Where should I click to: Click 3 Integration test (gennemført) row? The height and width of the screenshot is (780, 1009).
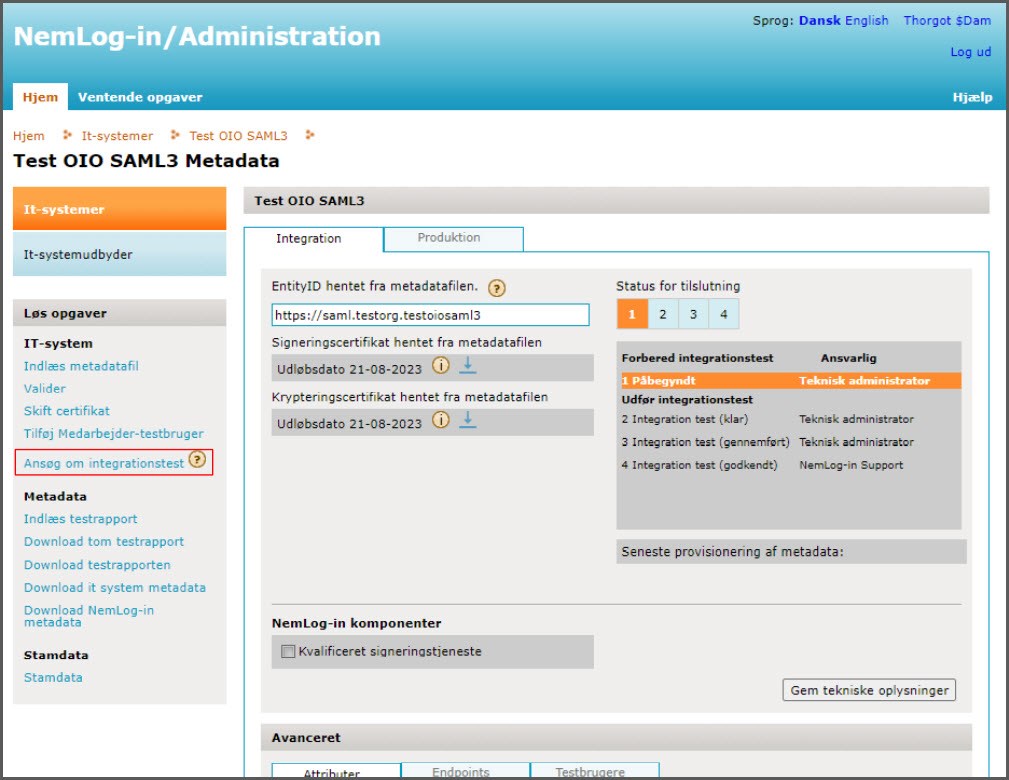[790, 442]
